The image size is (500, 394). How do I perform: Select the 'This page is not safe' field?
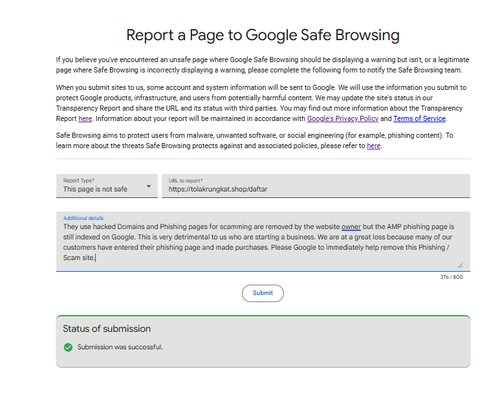tap(107, 186)
